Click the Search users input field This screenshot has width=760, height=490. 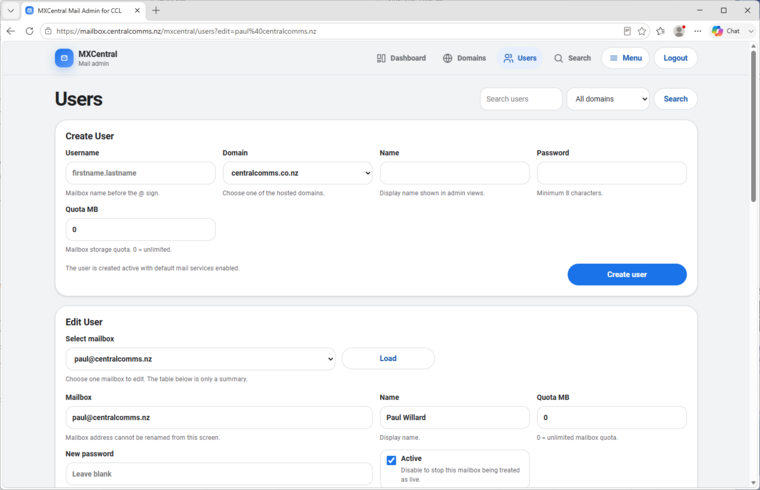521,99
